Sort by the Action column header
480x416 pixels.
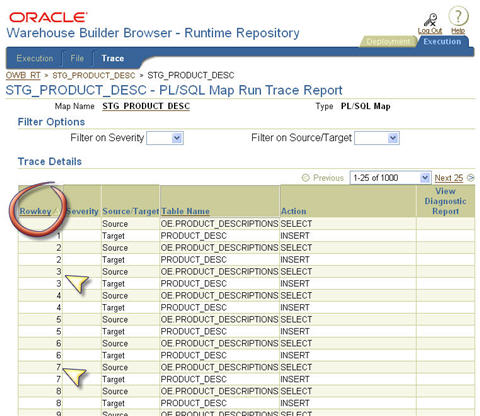pos(293,211)
